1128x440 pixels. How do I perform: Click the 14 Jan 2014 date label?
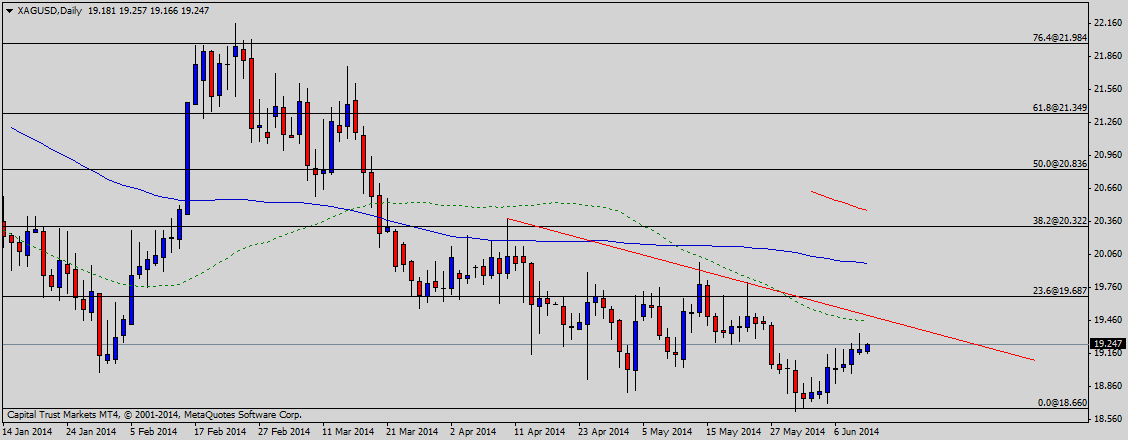click(x=28, y=432)
